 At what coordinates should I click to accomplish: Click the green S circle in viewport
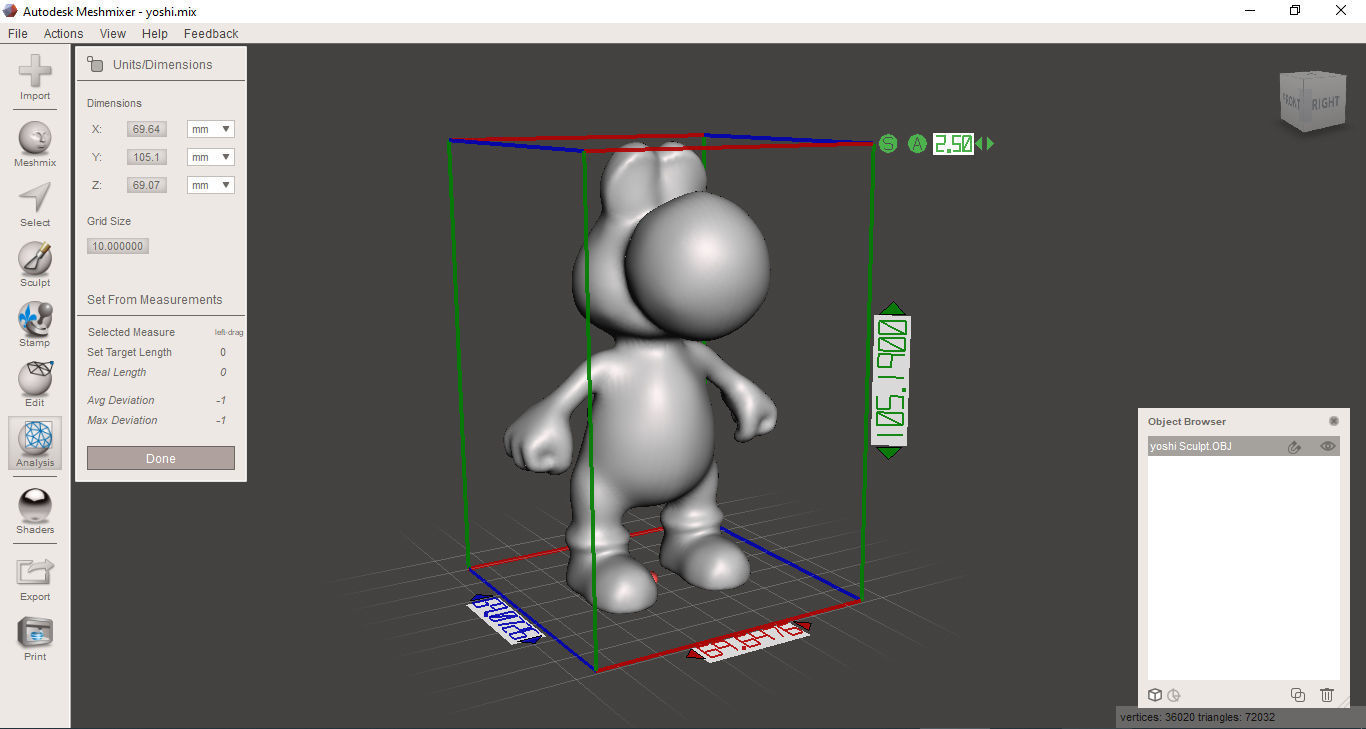[888, 144]
